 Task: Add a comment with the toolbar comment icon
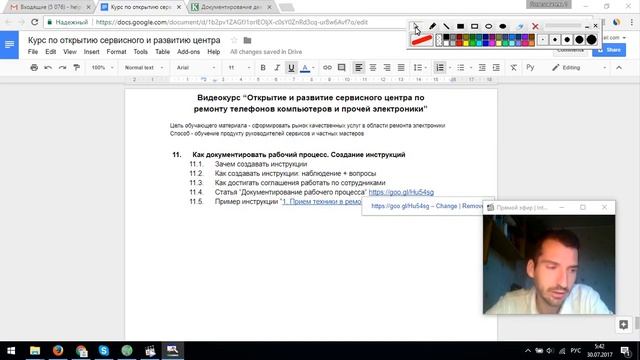point(342,67)
